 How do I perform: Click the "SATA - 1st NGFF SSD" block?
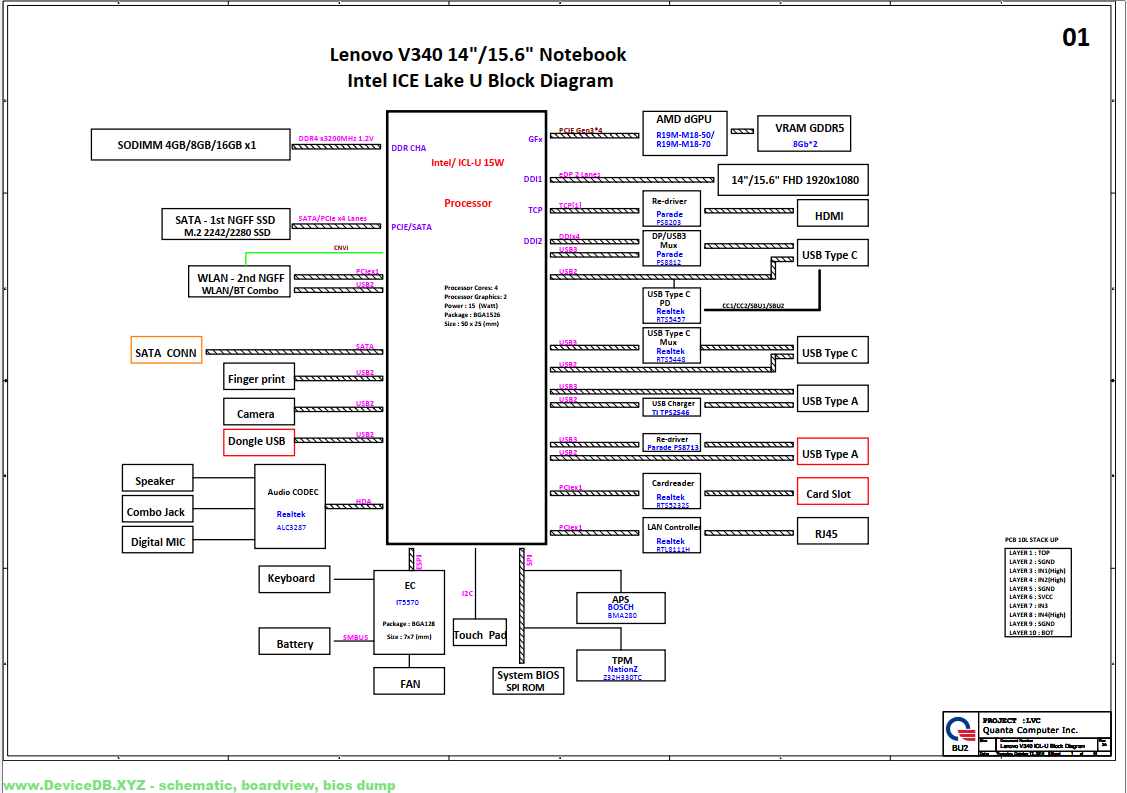226,224
